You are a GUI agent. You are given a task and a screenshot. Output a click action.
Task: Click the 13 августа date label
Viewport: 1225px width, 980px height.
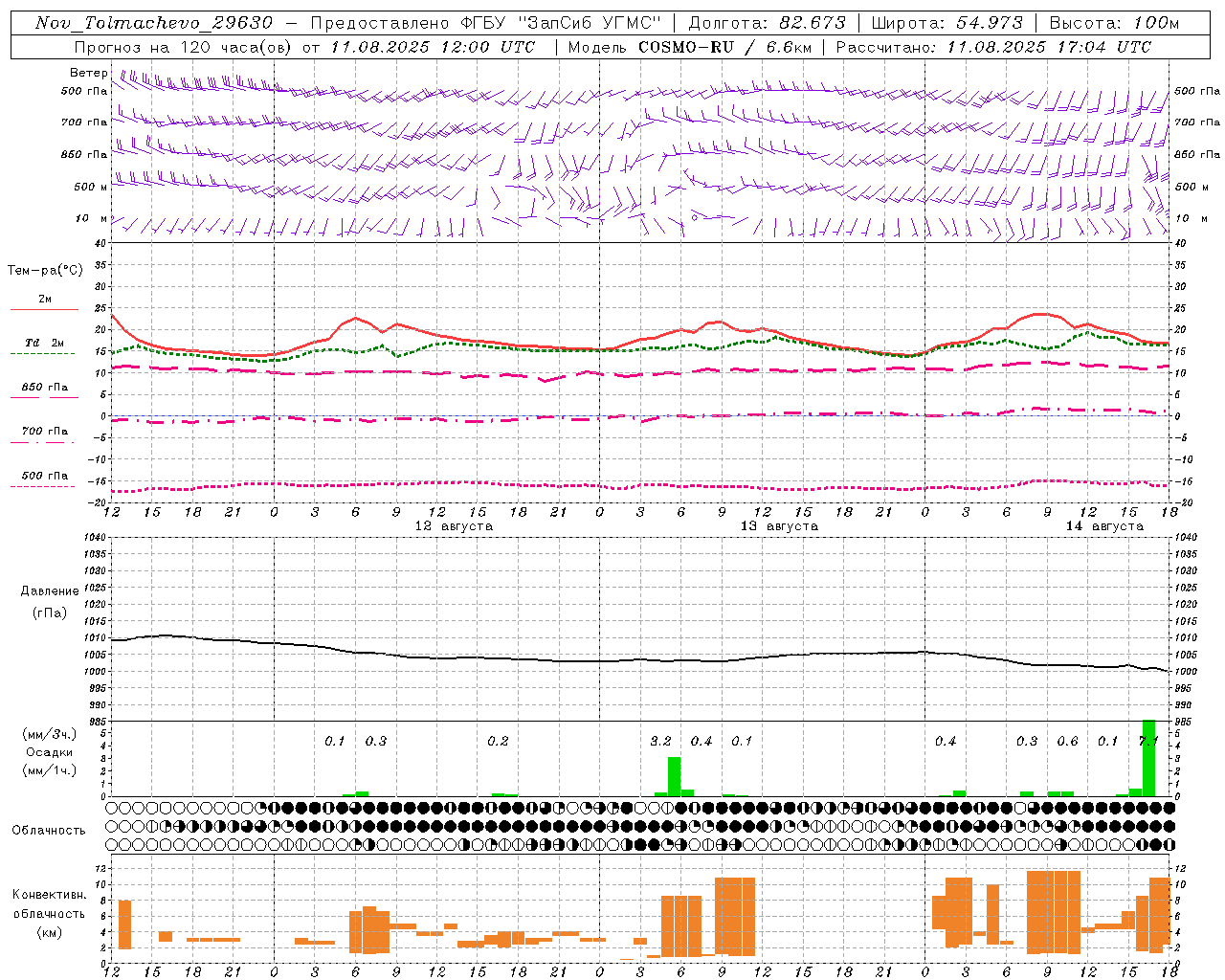779,526
